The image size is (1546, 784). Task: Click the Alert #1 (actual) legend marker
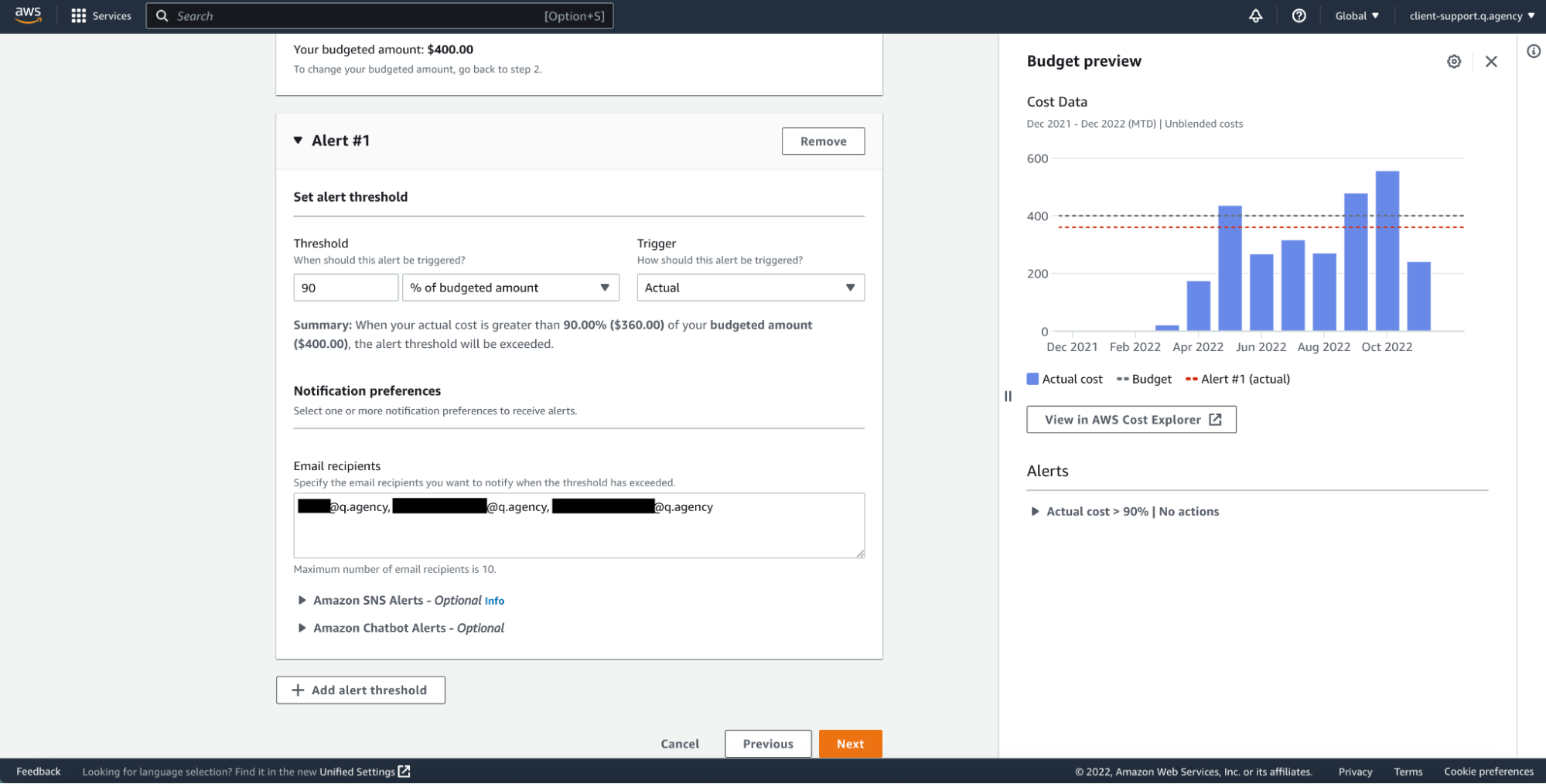tap(1192, 379)
